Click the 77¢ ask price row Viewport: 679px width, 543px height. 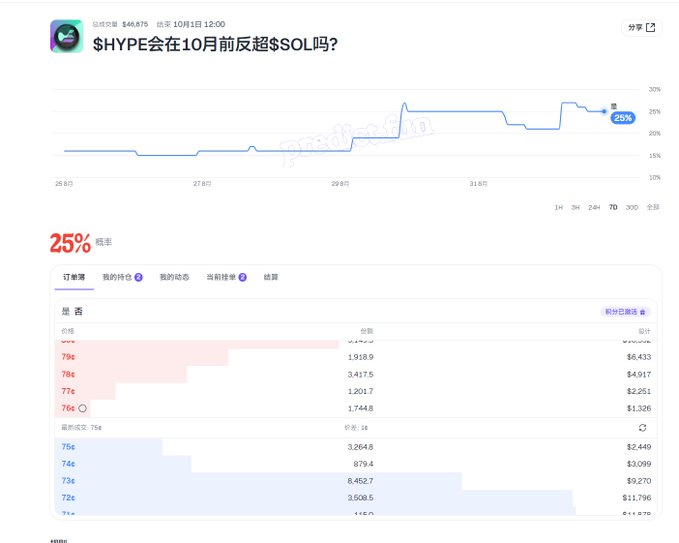pos(356,391)
